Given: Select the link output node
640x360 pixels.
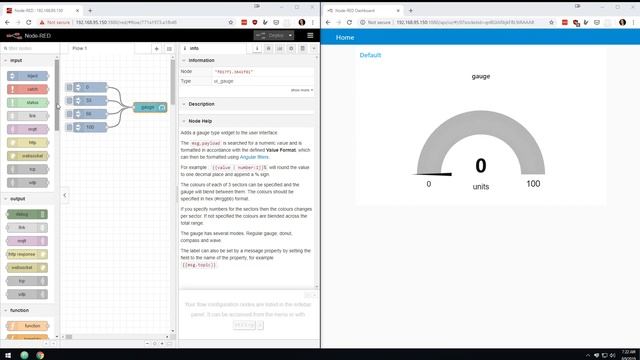Looking at the screenshot, I should click(x=27, y=228).
